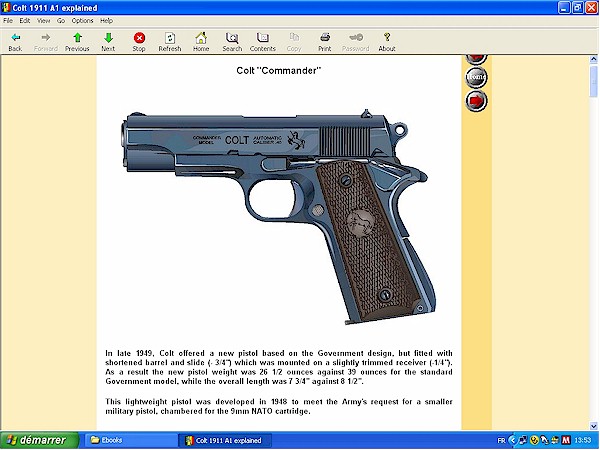Click the scrollbar up arrow
The image size is (600, 450).
[x=593, y=59]
